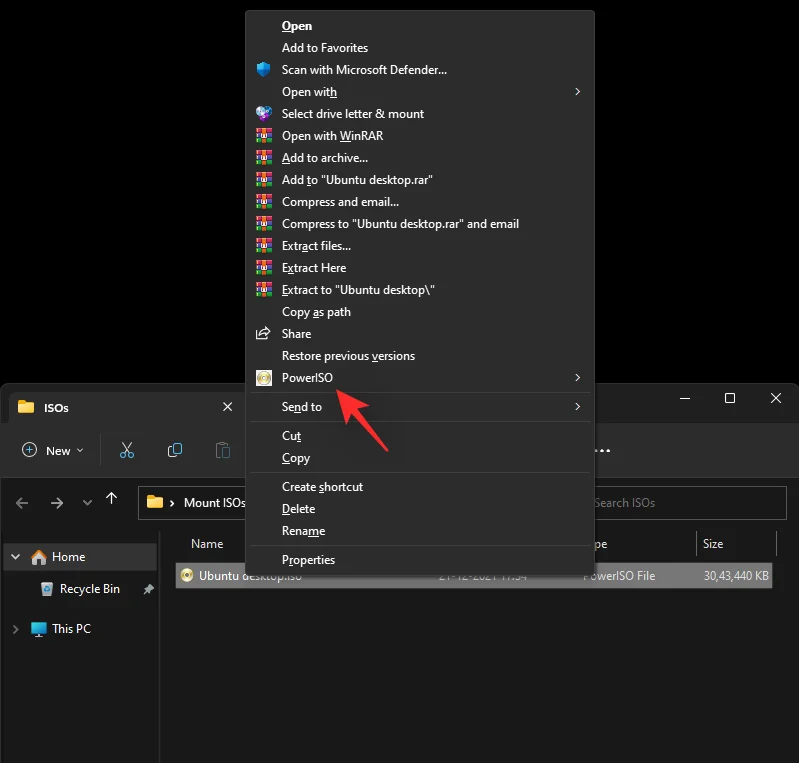Viewport: 799px width, 763px height.
Task: Click Open with submenu arrow
Action: coord(577,92)
